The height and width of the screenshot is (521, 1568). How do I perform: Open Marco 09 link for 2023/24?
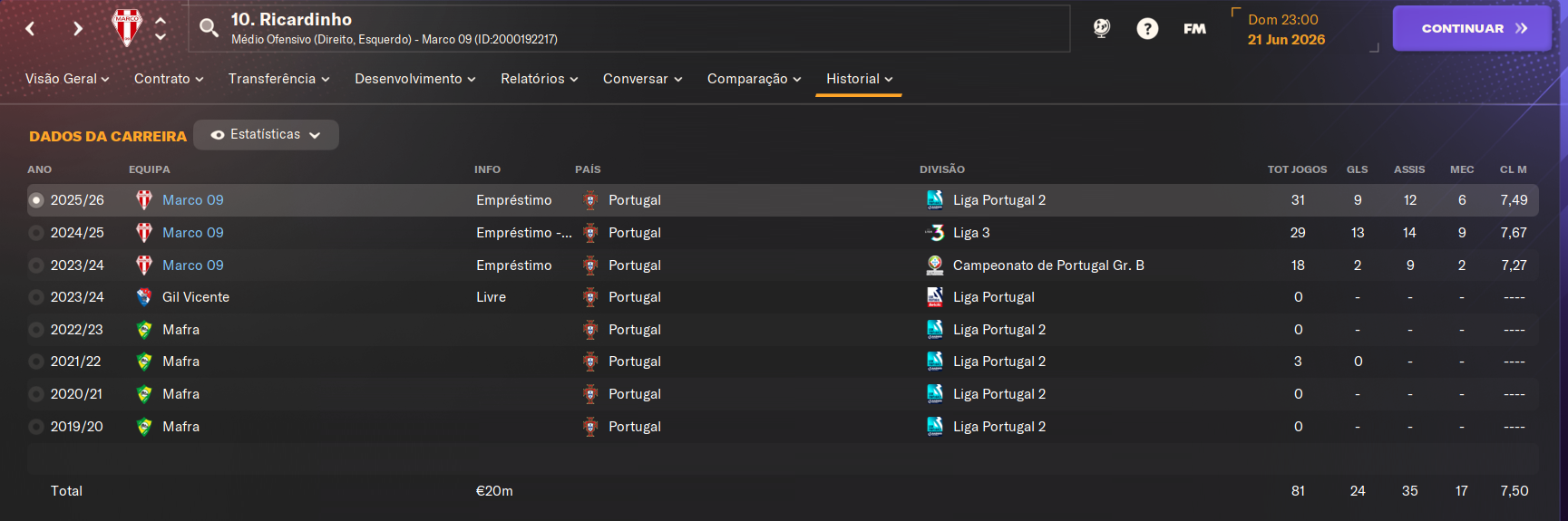[193, 265]
